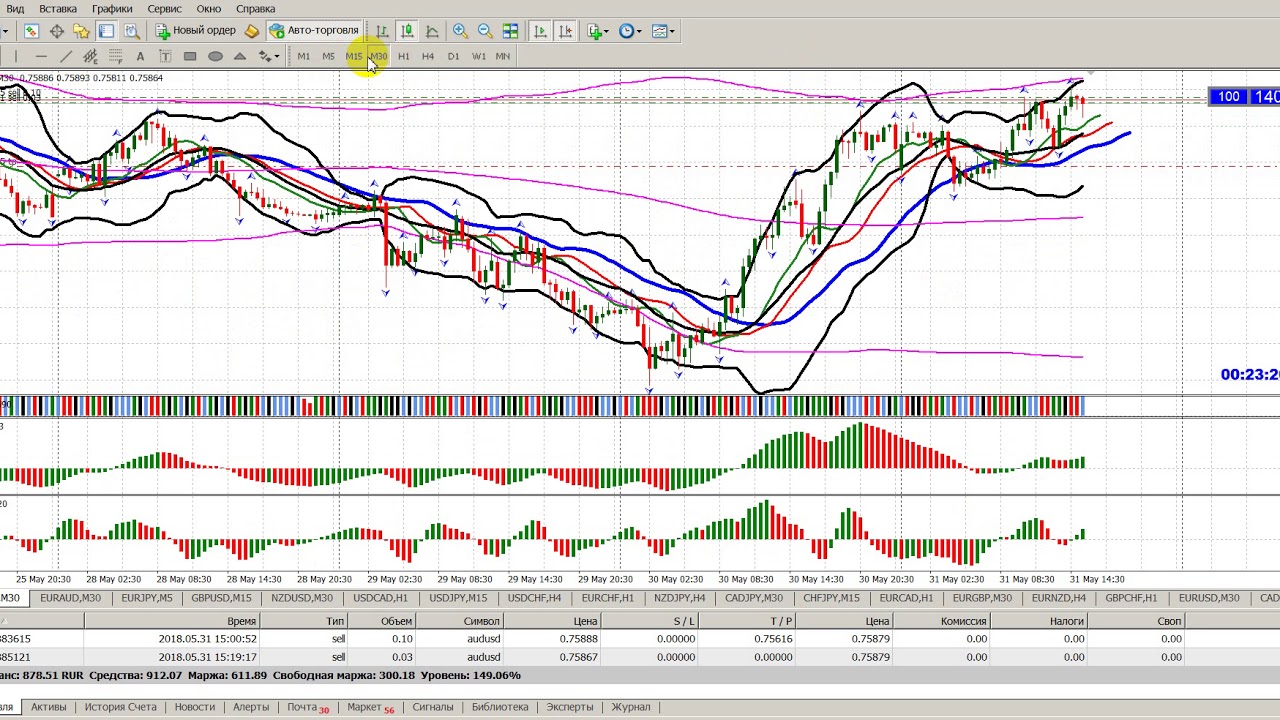Image resolution: width=1280 pixels, height=720 pixels.
Task: Select the Fibonacci retracement tool
Action: (x=115, y=56)
